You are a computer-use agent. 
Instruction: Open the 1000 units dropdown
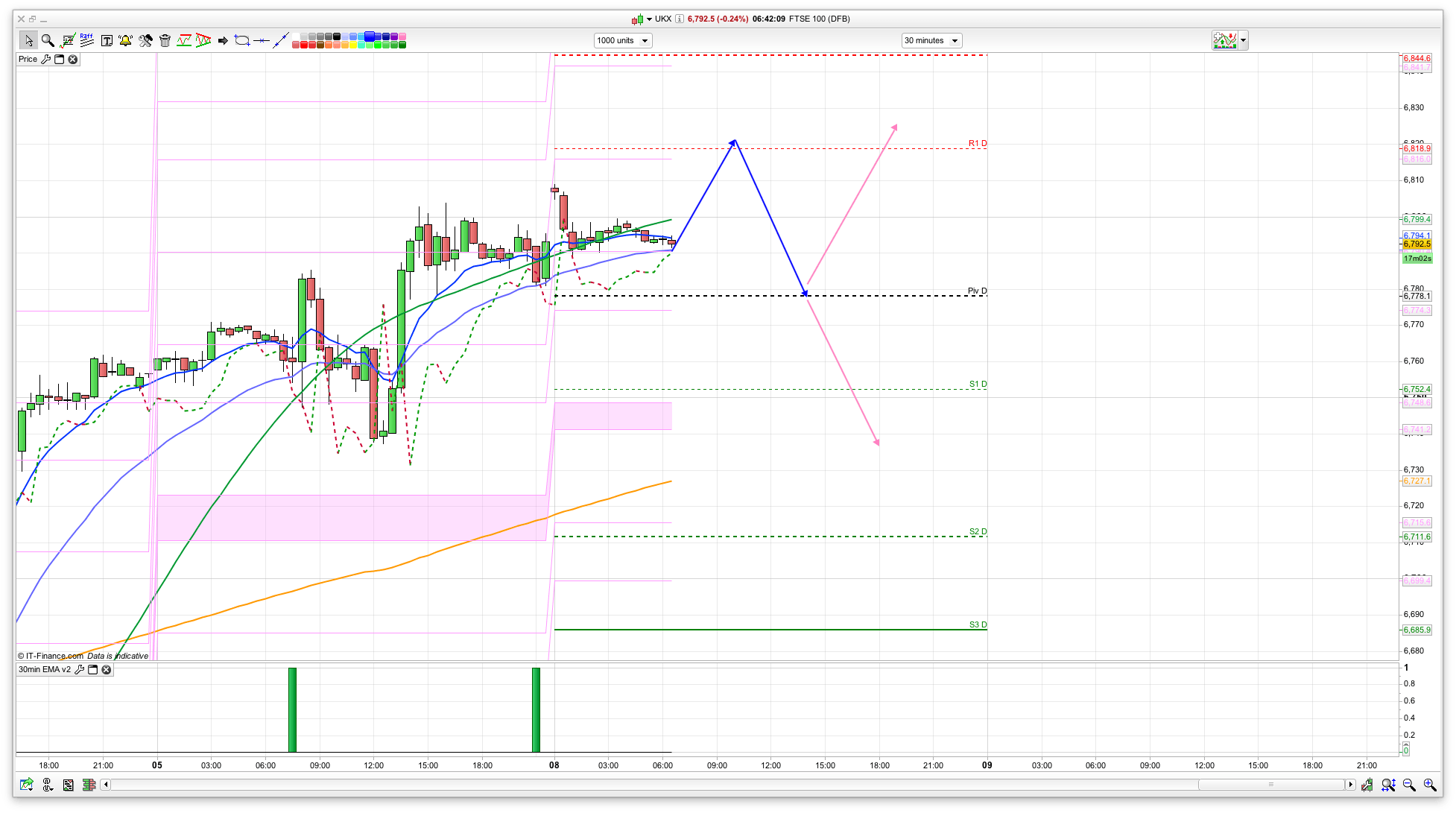[623, 40]
